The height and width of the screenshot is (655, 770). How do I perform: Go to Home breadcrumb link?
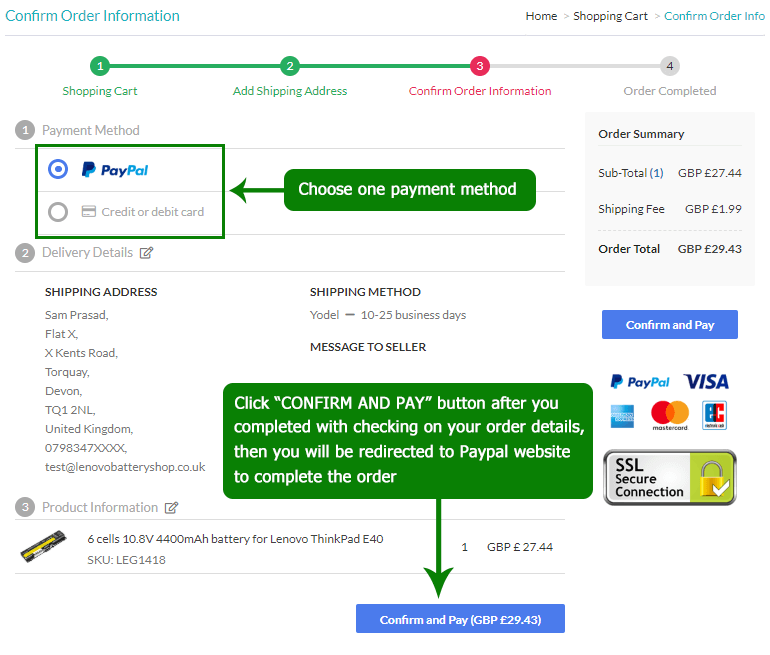(541, 16)
